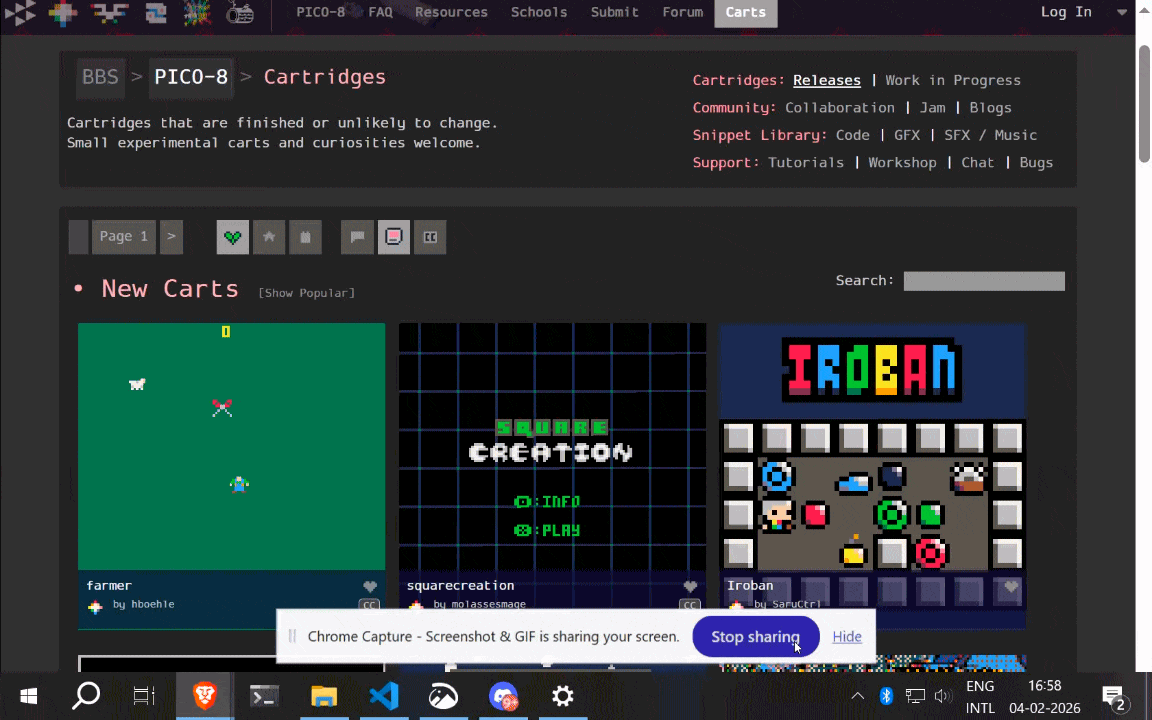The width and height of the screenshot is (1152, 720).
Task: Switch to the Carts tab
Action: click(745, 12)
